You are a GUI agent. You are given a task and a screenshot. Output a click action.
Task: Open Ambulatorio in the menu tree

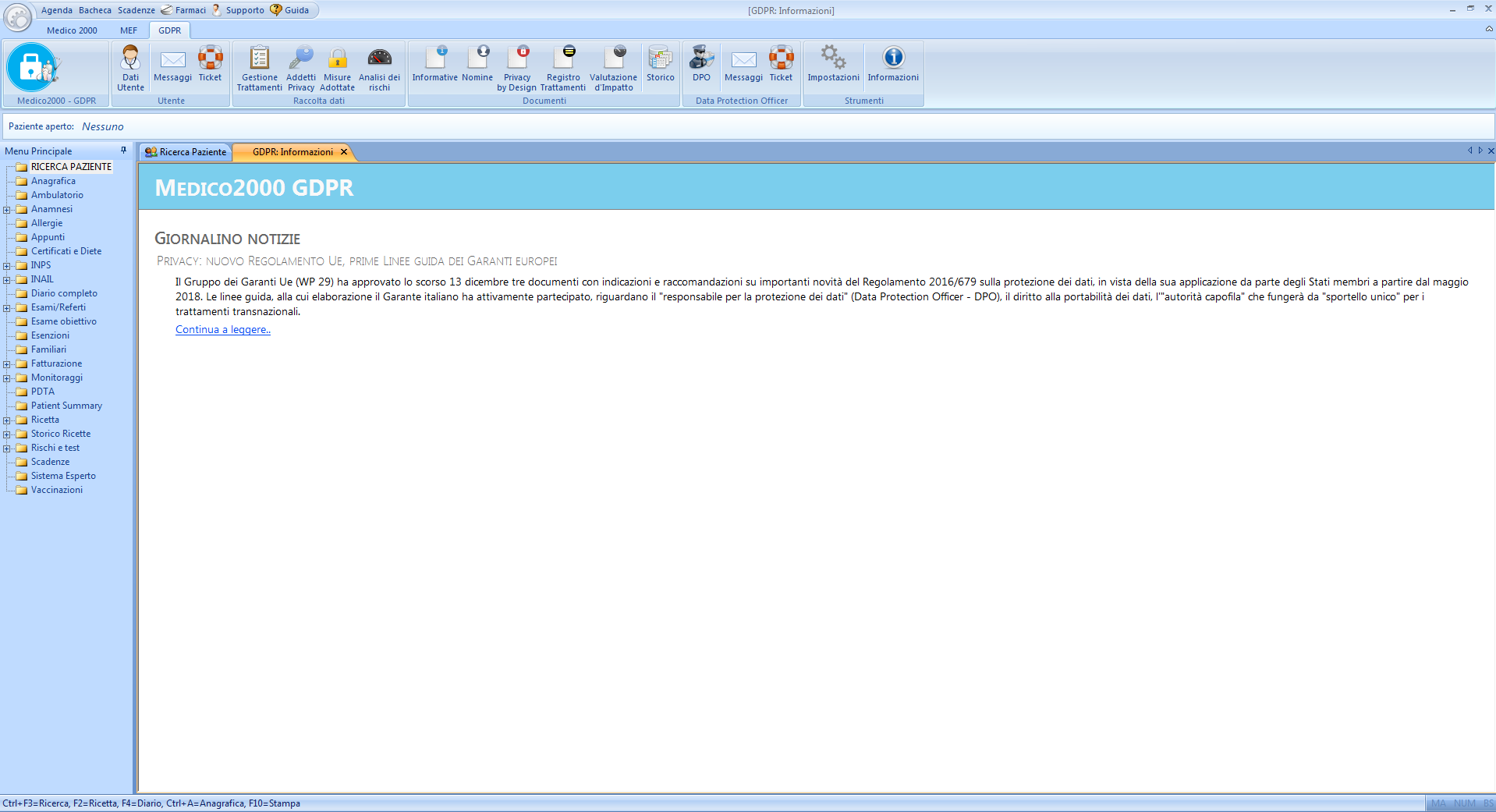pos(57,195)
